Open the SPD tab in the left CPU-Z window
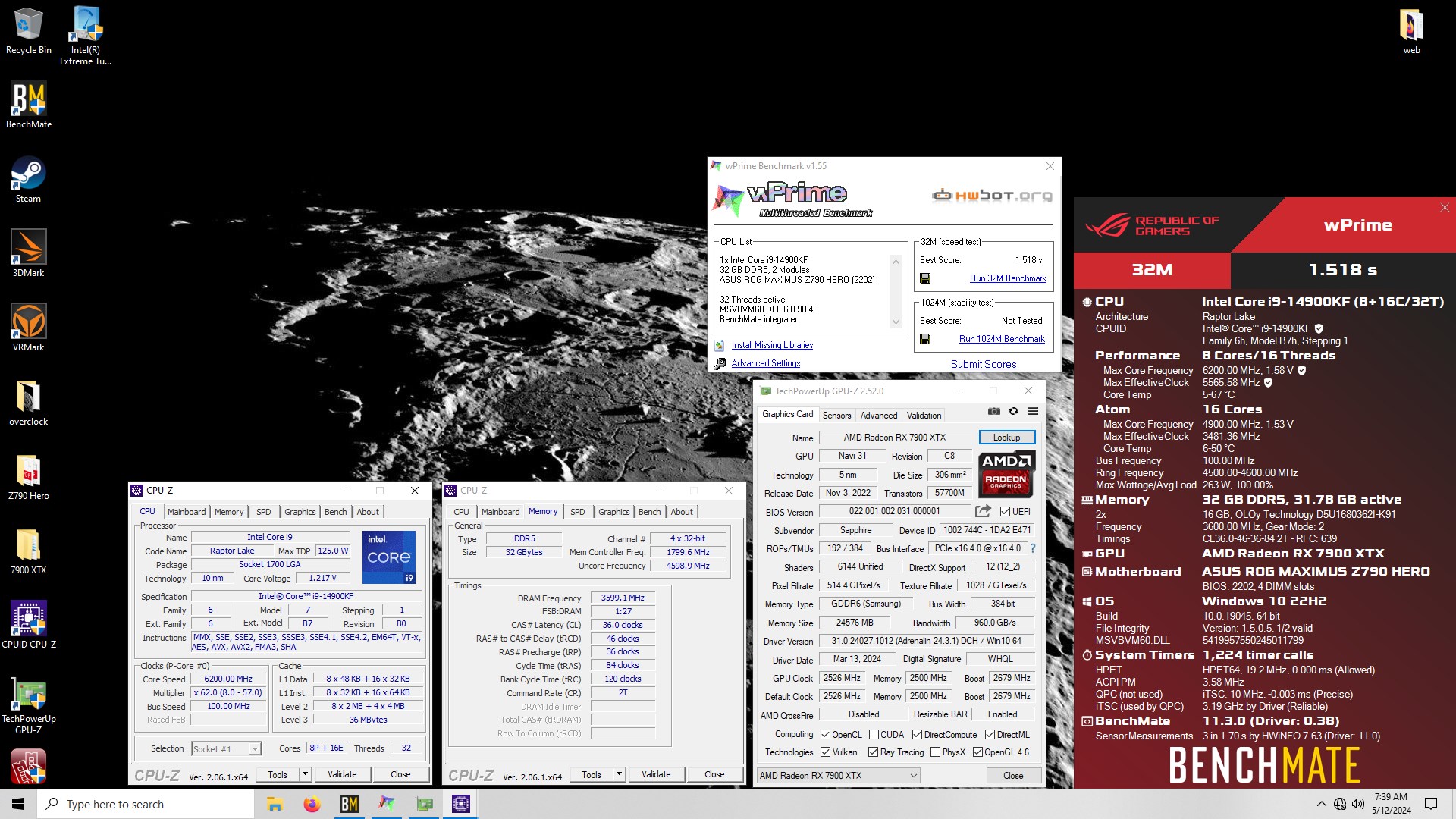This screenshot has height=819, width=1456. 264,512
